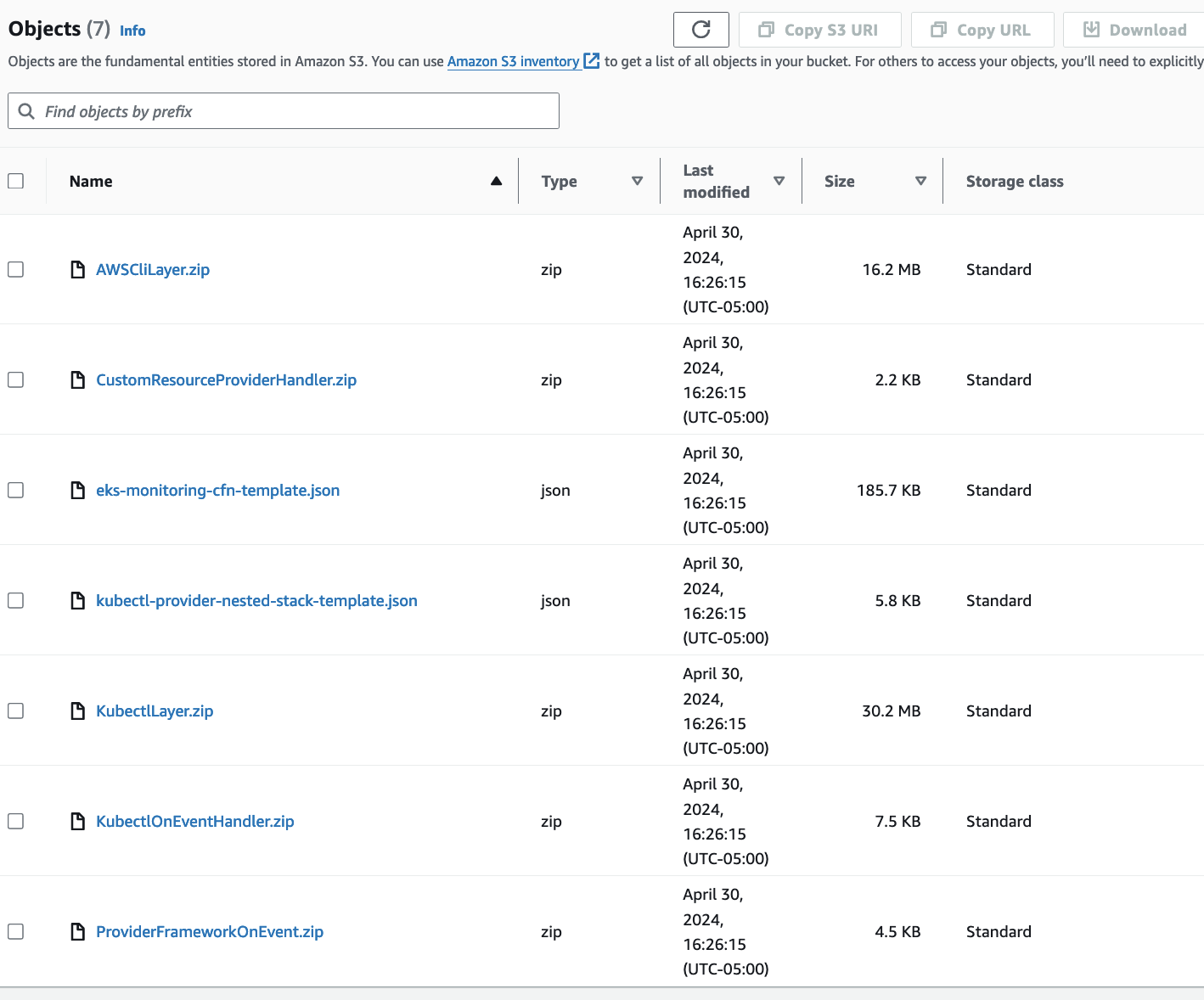Click the refresh objects icon button
This screenshot has height=1000, width=1204.
[x=700, y=30]
